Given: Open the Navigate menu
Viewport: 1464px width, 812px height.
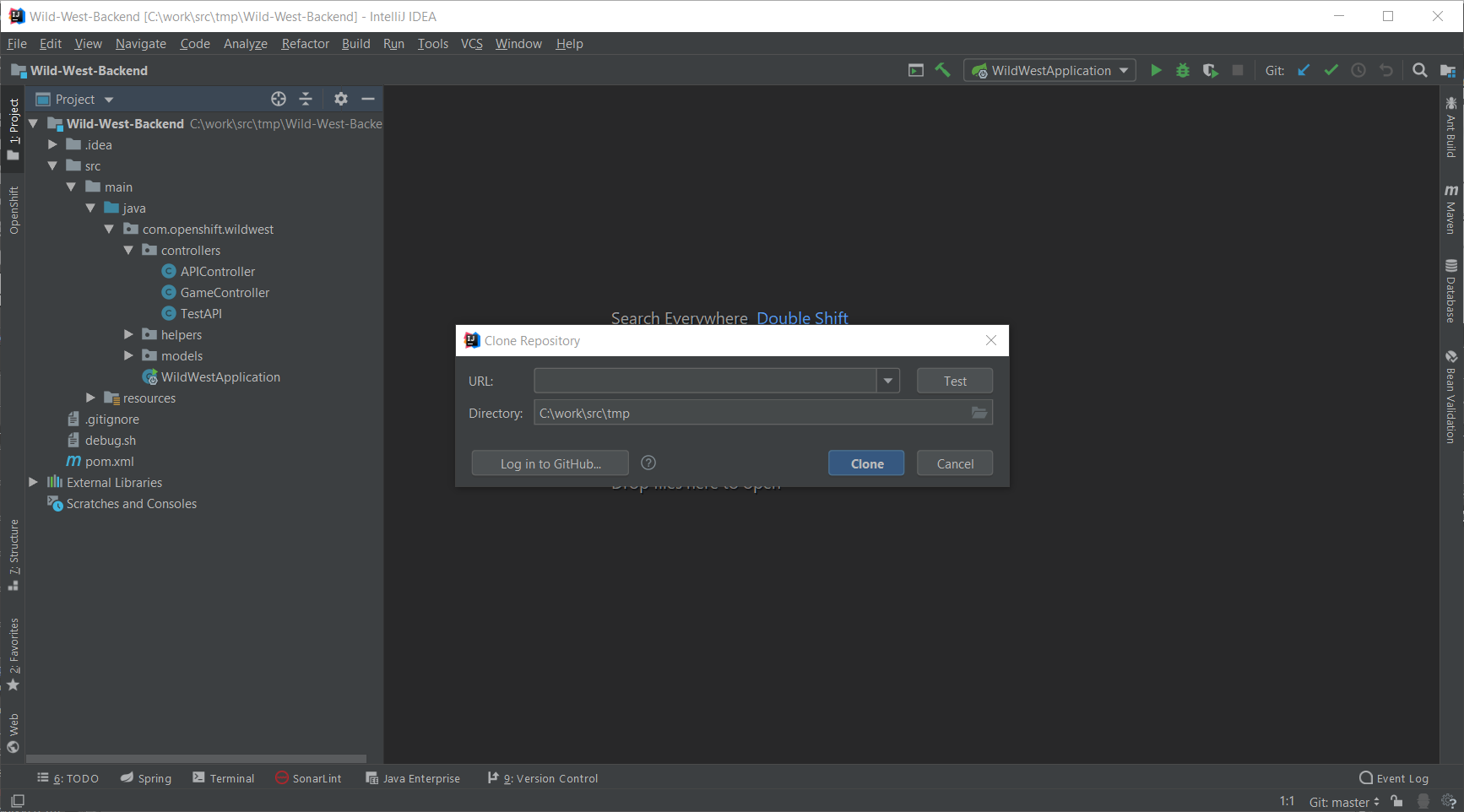Looking at the screenshot, I should pos(141,43).
